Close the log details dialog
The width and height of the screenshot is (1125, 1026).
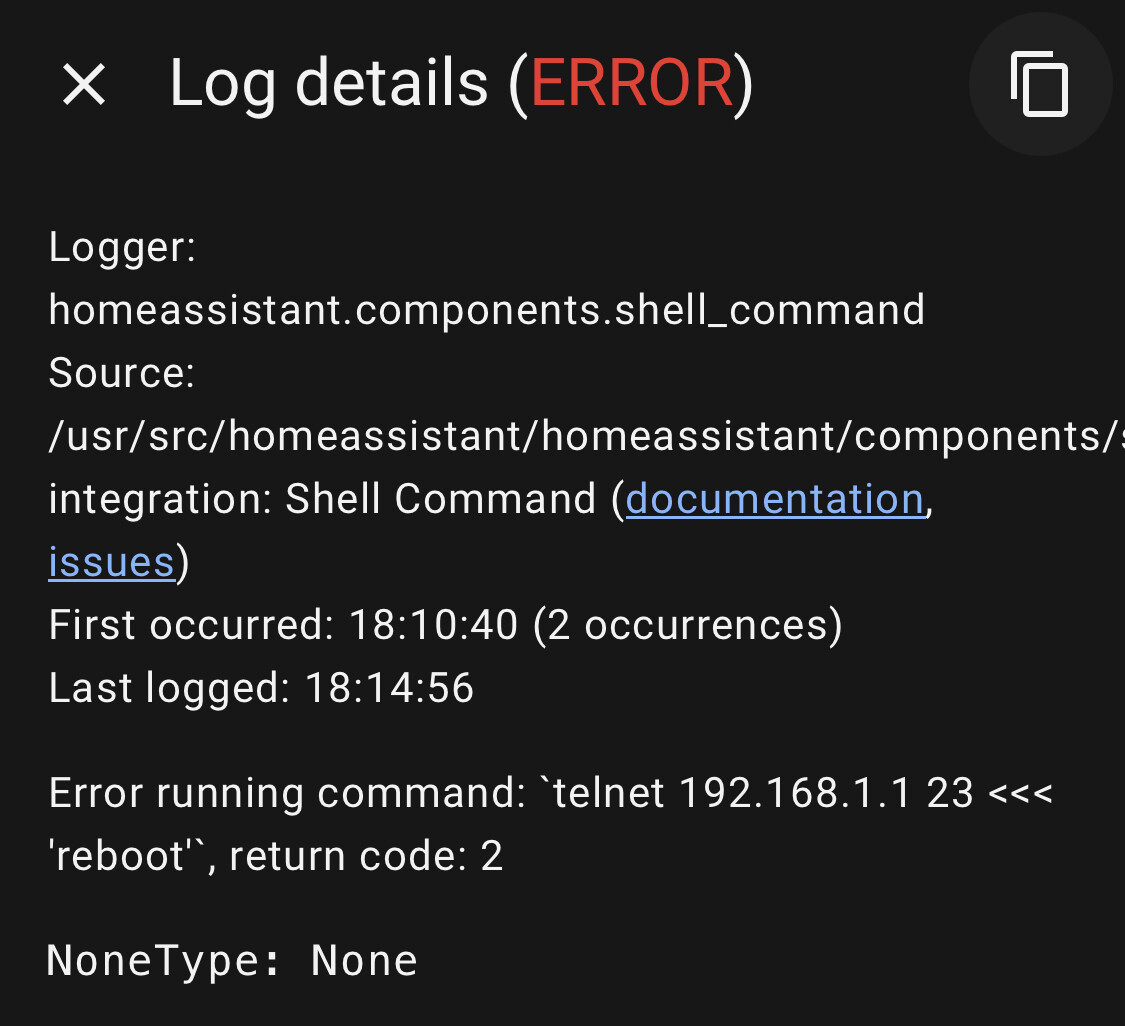[x=84, y=84]
